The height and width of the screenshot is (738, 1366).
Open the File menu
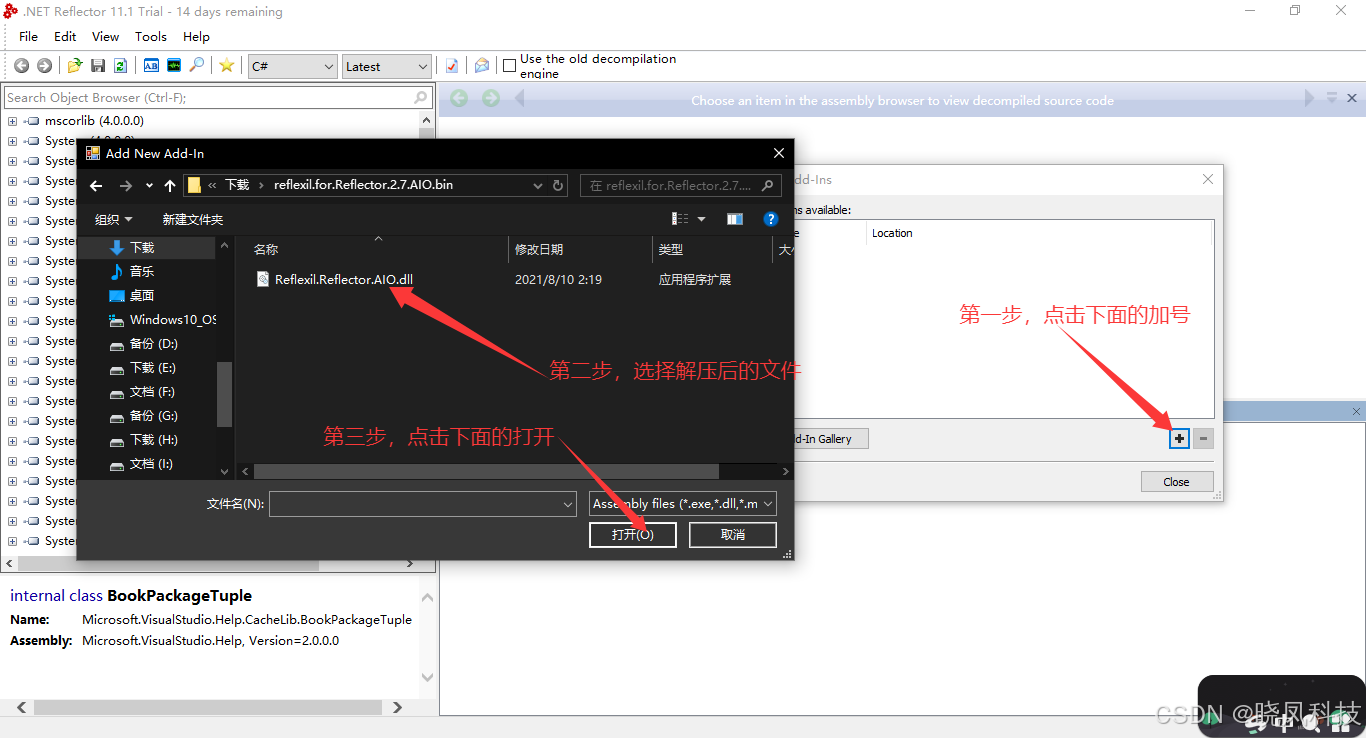29,36
